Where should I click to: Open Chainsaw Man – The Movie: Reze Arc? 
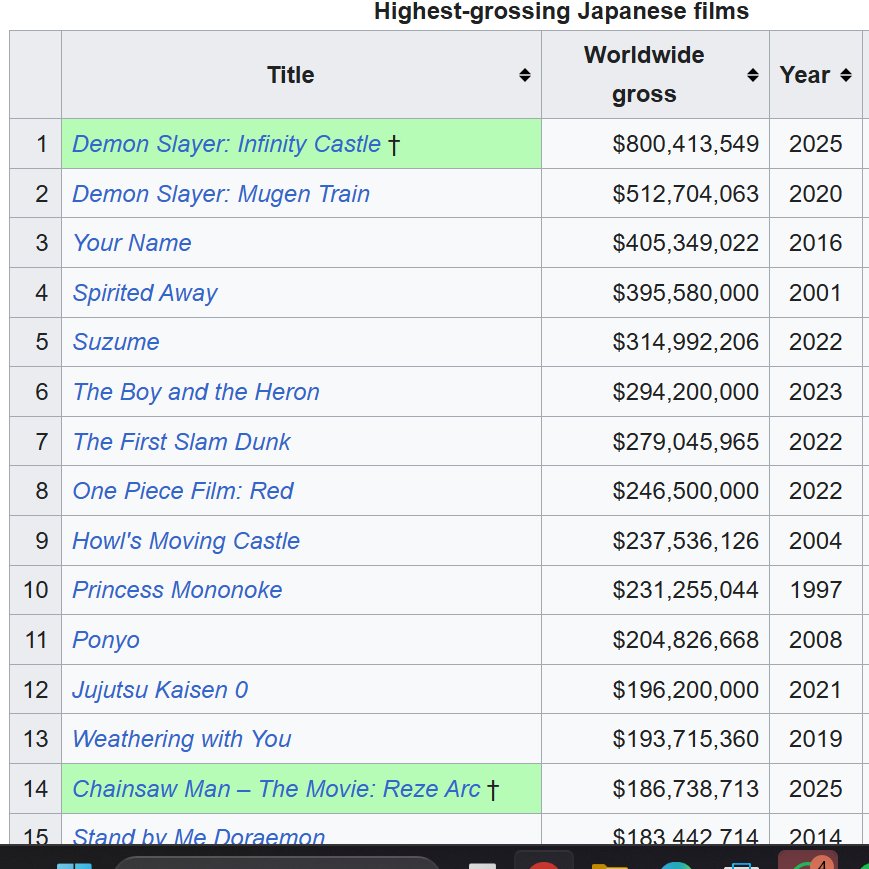[x=276, y=789]
